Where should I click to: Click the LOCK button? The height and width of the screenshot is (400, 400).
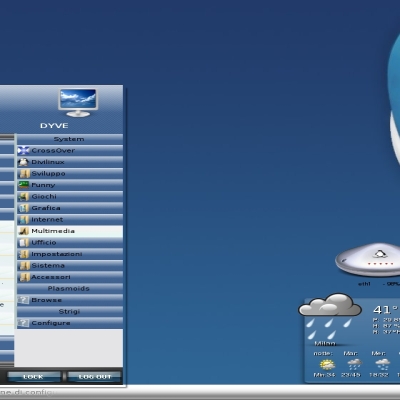pyautogui.click(x=34, y=377)
